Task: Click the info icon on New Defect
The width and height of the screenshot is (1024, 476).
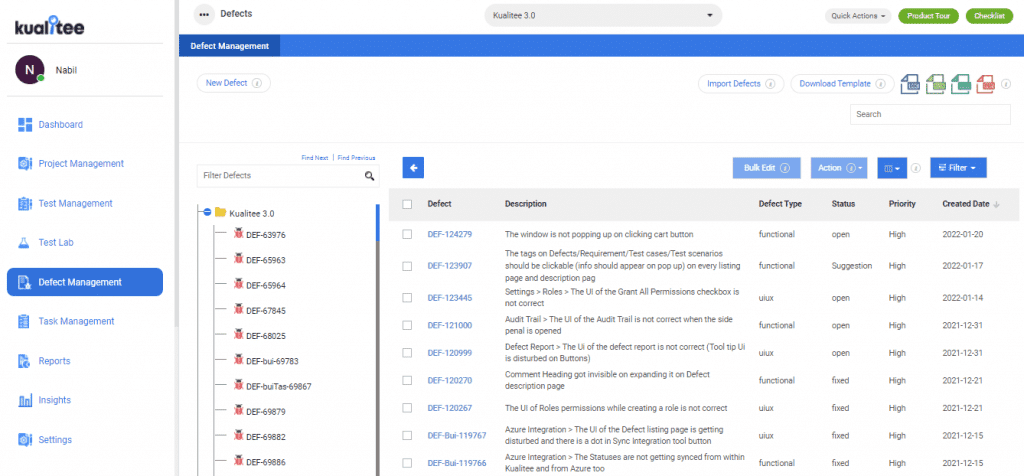Action: [257, 84]
